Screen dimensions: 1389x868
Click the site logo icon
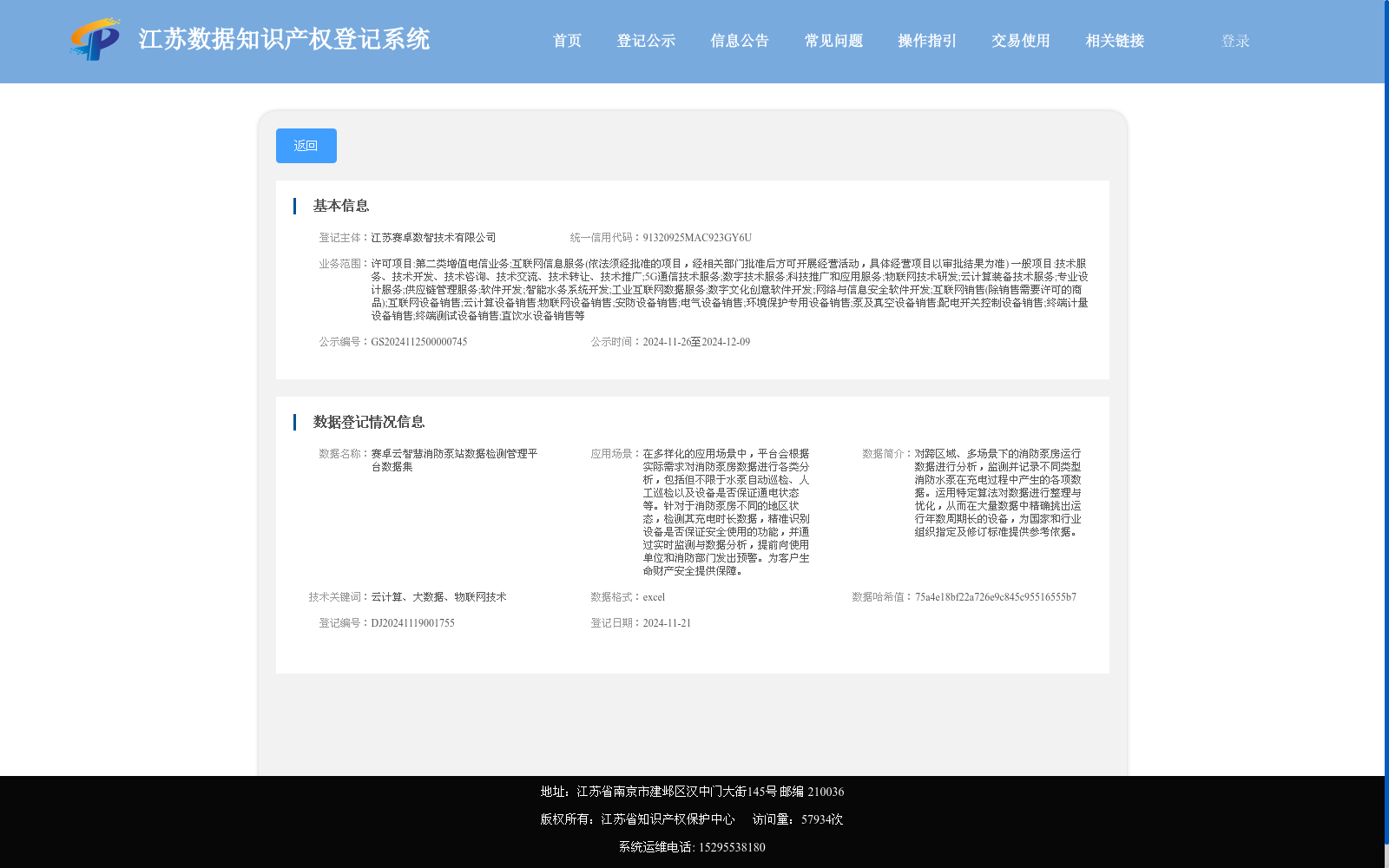click(95, 39)
